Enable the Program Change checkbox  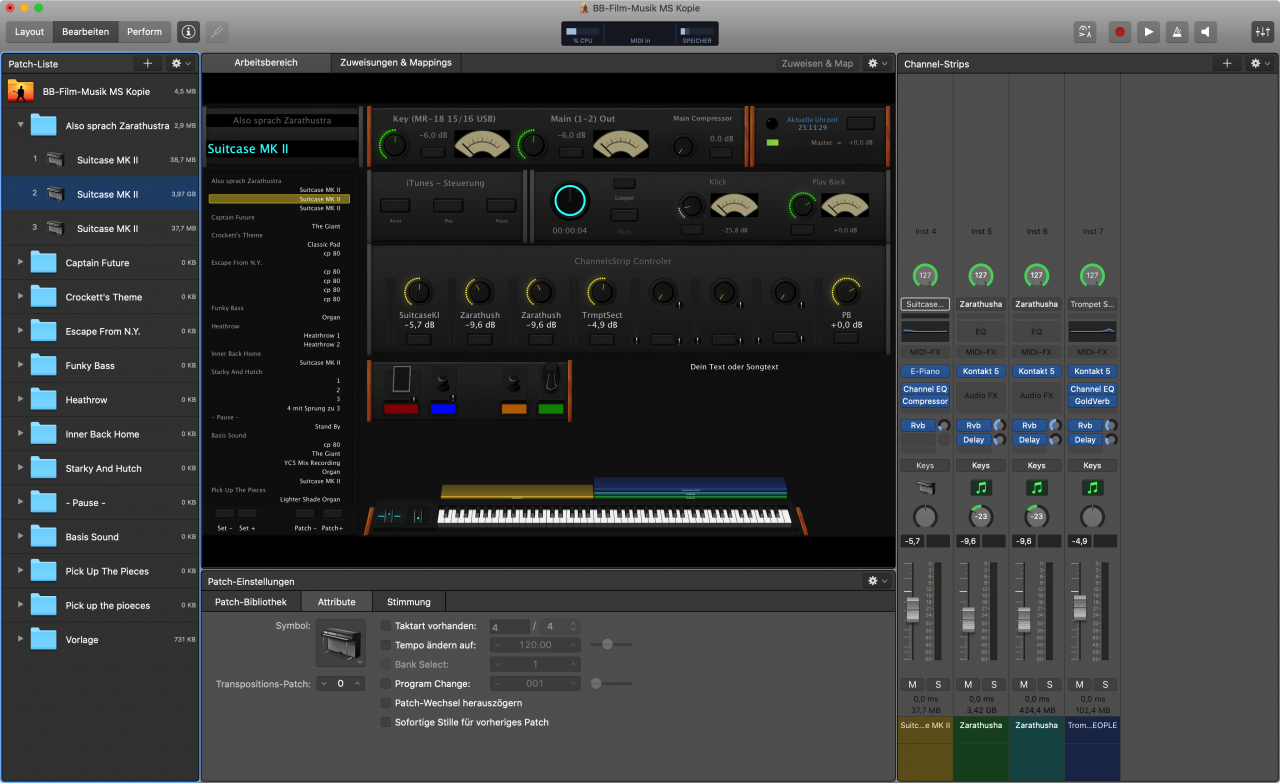tap(386, 684)
